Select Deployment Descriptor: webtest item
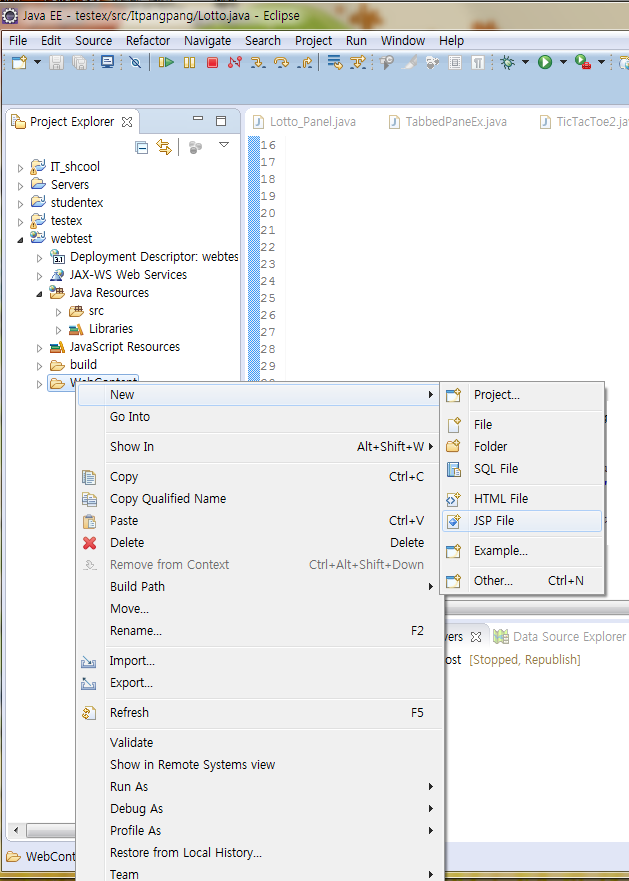This screenshot has width=629, height=881. 144,257
